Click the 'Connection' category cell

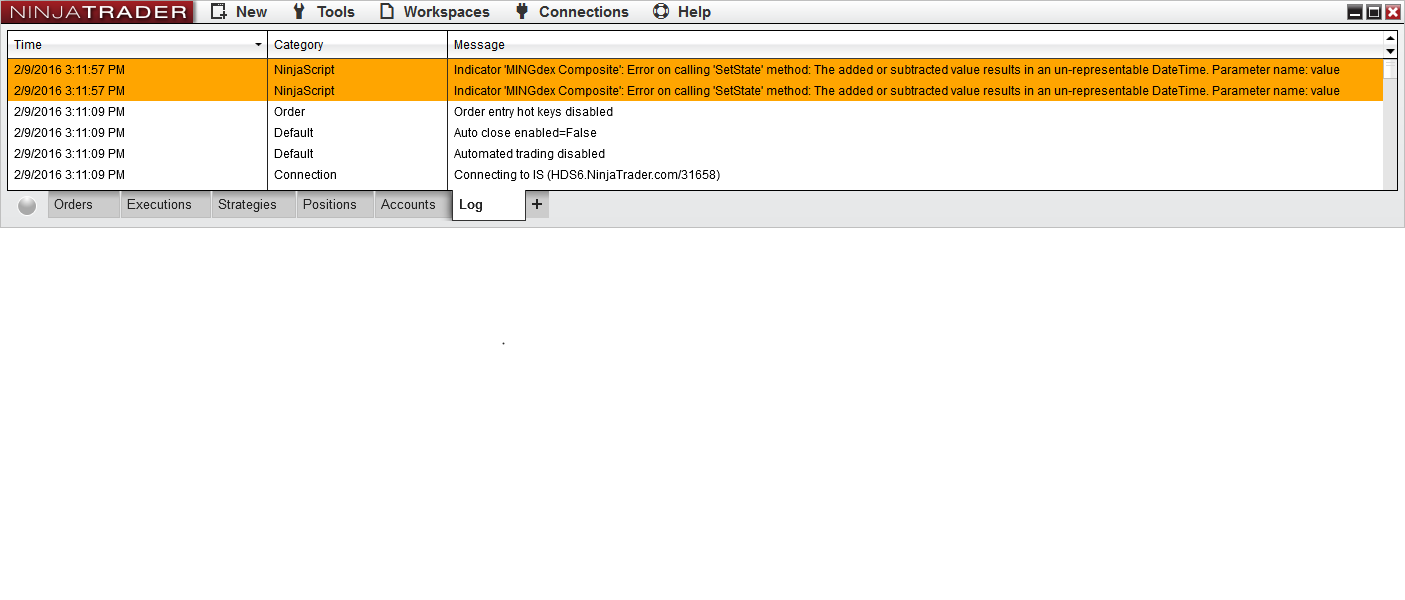tap(357, 175)
